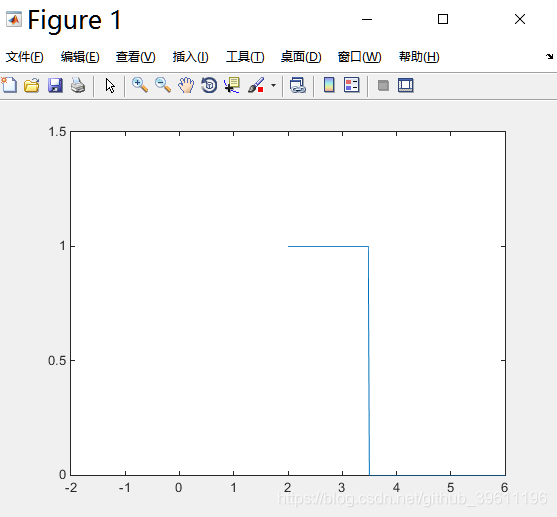Click the Show Plot Tools and dock icon

[406, 85]
